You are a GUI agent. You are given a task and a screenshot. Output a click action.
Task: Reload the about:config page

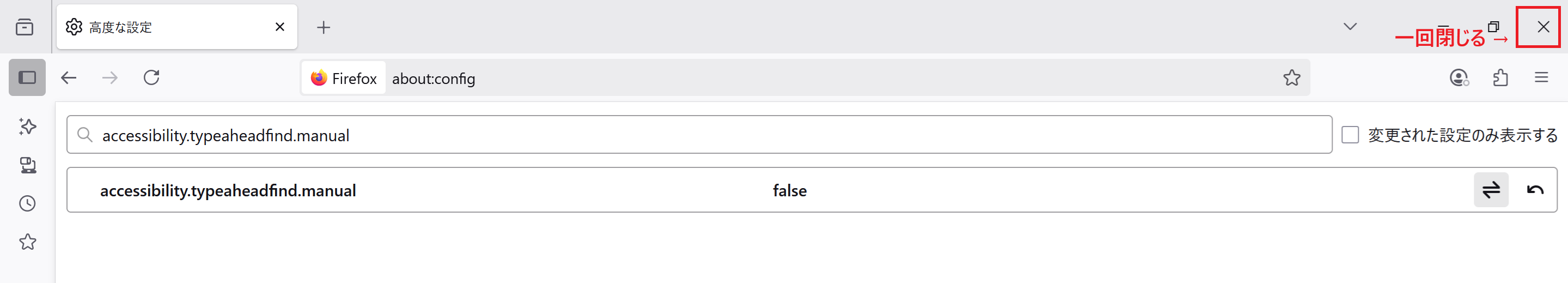pos(151,77)
